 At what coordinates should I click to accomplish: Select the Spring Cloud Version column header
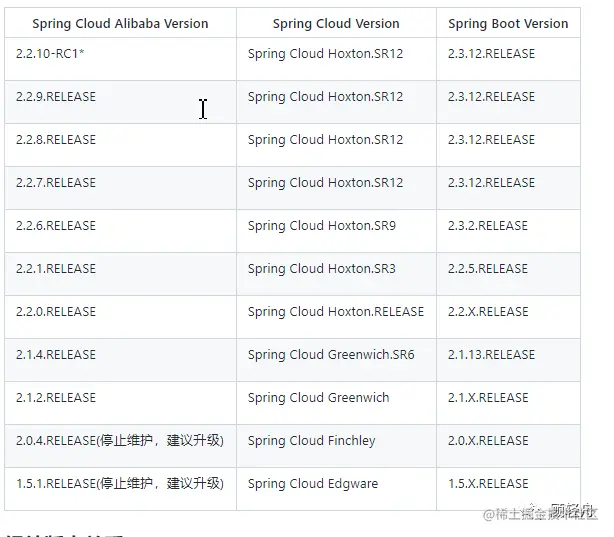[x=336, y=23]
